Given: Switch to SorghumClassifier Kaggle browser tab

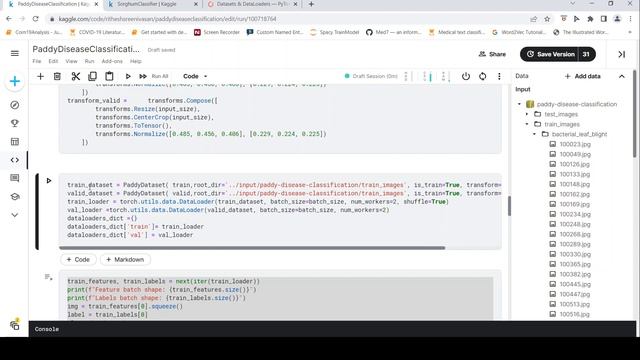Looking at the screenshot, I should tap(147, 4).
